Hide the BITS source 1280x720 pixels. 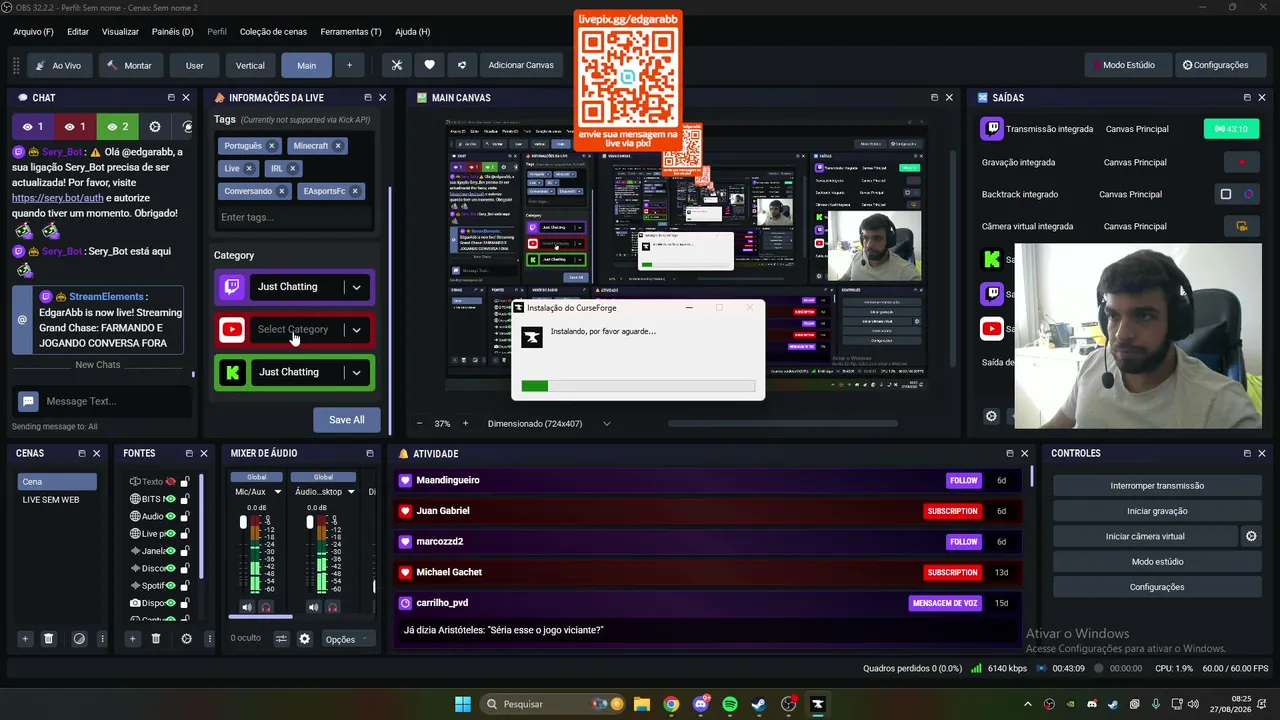tap(171, 499)
